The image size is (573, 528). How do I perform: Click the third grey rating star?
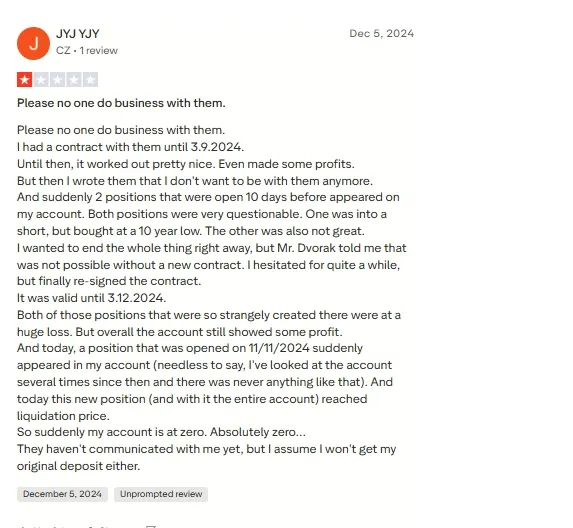(x=57, y=80)
